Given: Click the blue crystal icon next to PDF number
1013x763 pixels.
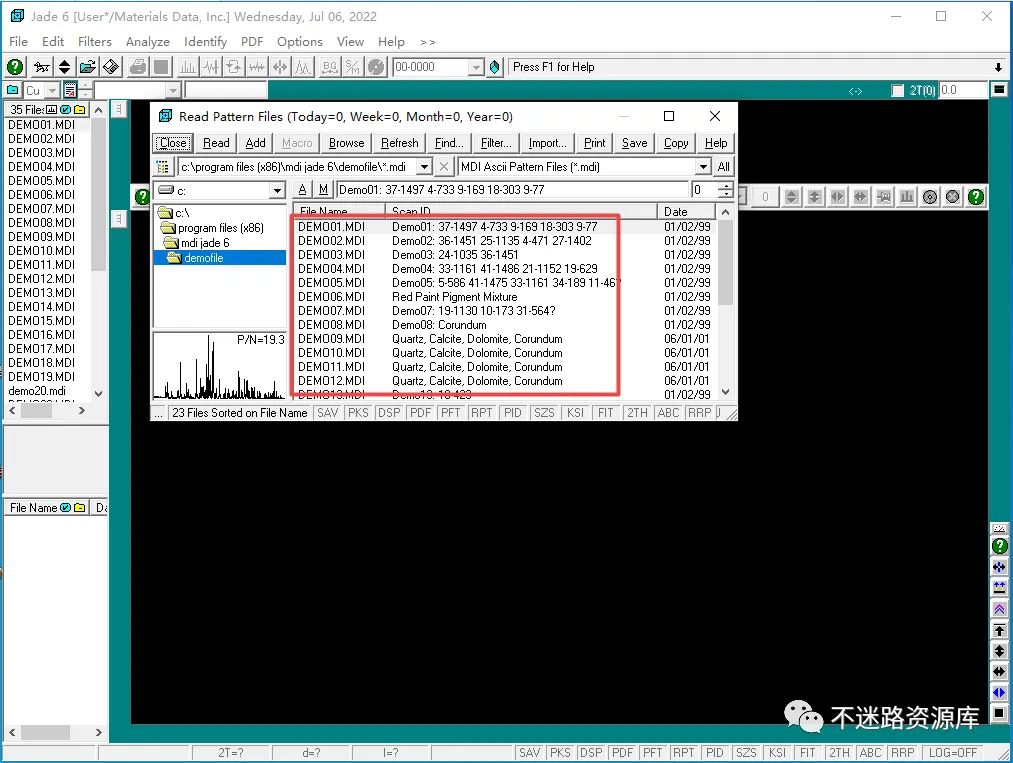Looking at the screenshot, I should (x=495, y=67).
